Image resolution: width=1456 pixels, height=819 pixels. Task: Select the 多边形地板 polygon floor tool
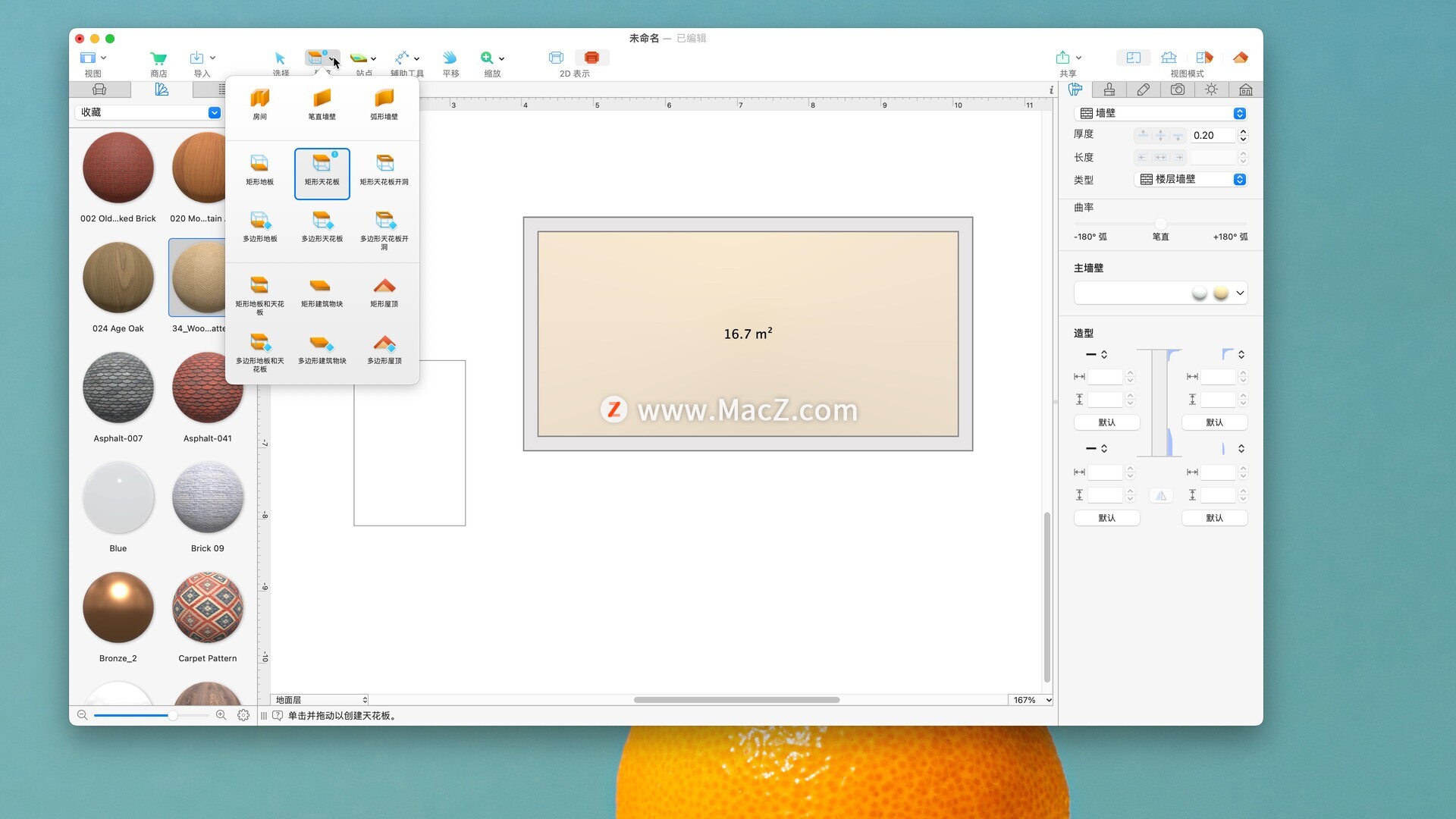(259, 227)
